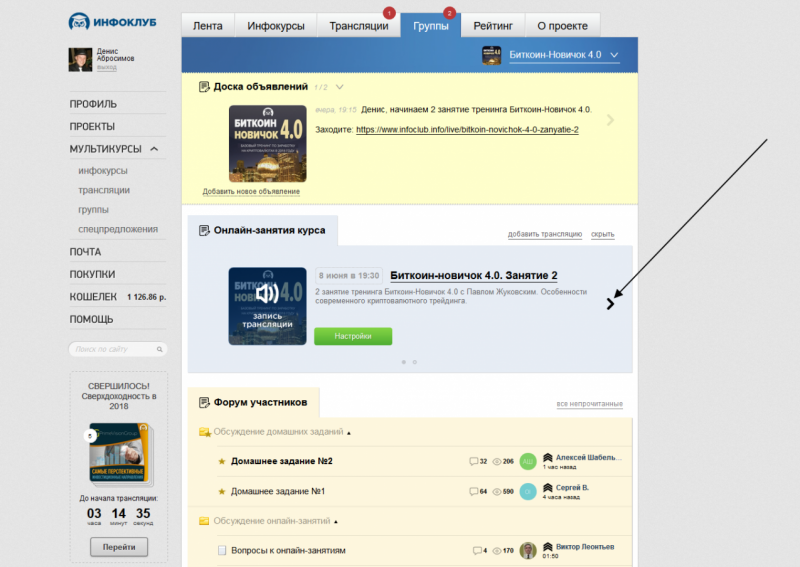This screenshot has height=567, width=800.
Task: Open the ПОМОЩЬ sidebar item
Action: [91, 319]
